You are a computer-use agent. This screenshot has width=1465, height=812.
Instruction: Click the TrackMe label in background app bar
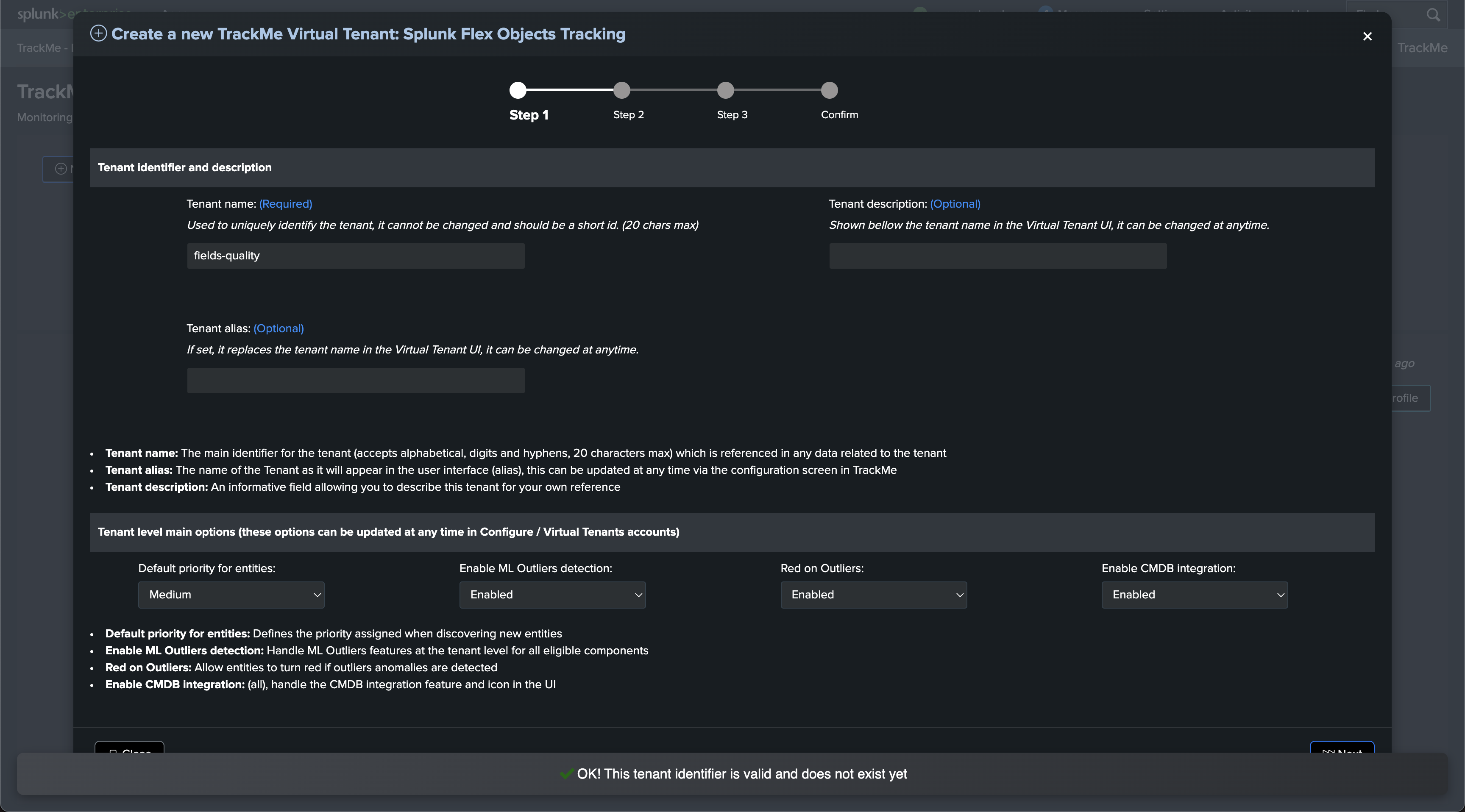click(x=1422, y=48)
